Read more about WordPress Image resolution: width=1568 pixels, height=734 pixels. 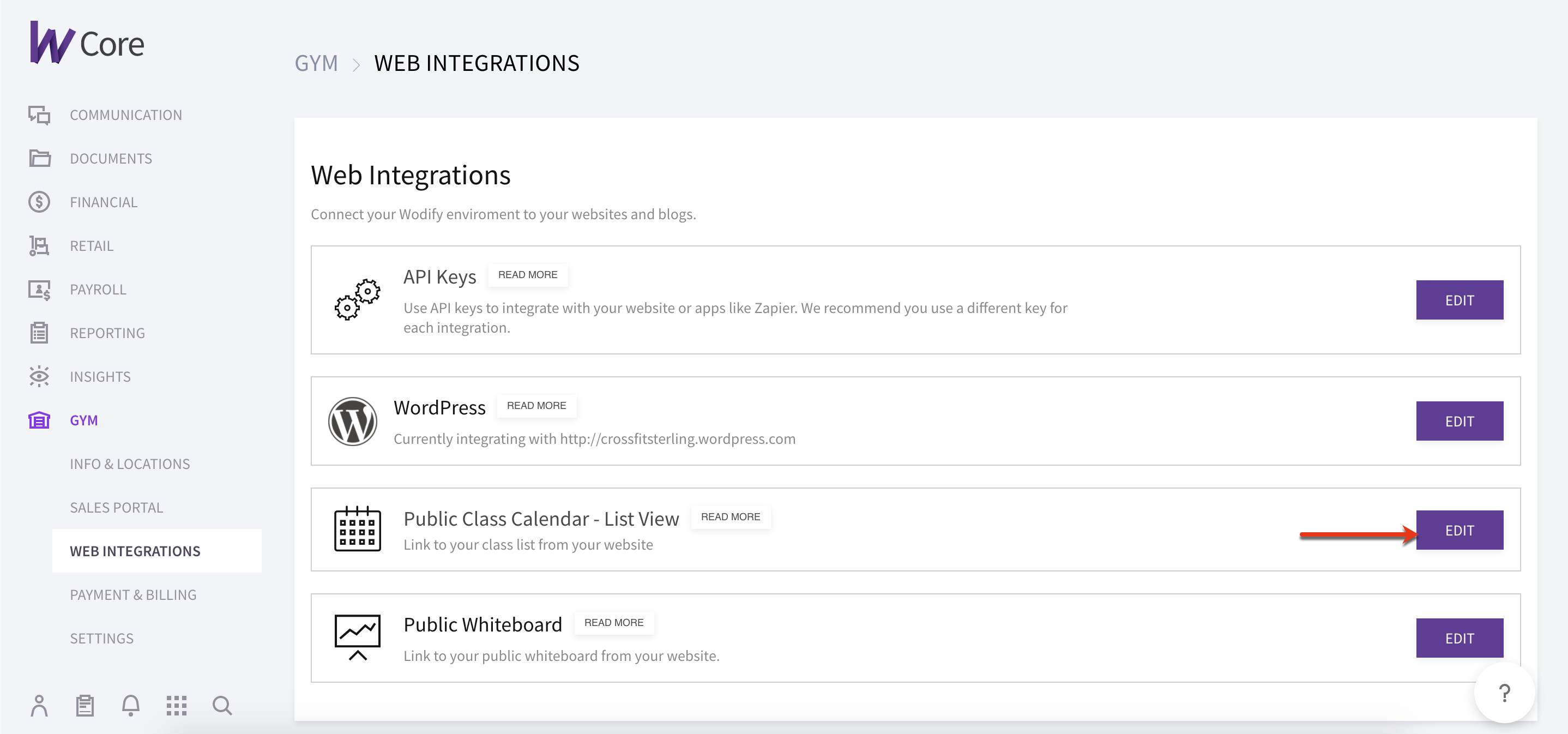pos(536,406)
